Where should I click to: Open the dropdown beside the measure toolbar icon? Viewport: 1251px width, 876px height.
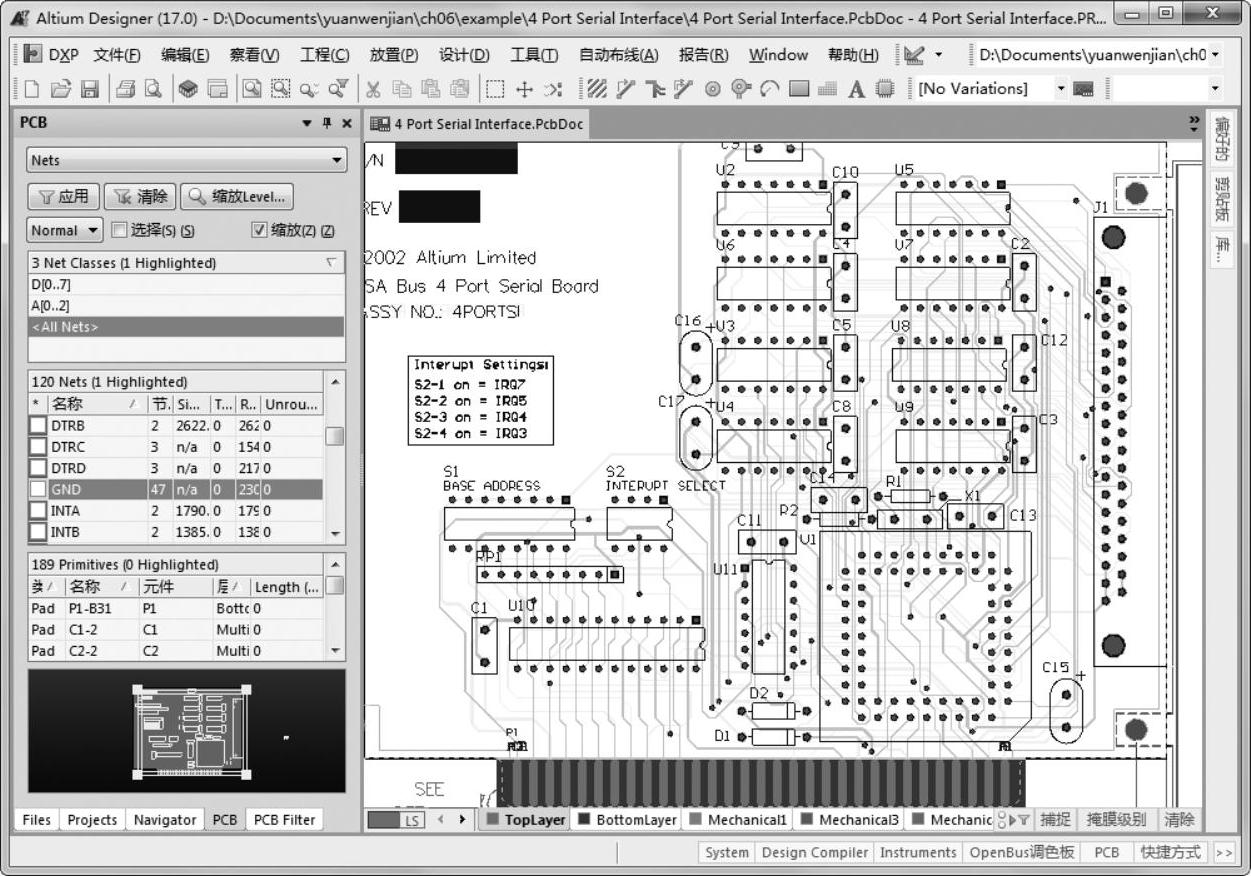(x=938, y=55)
